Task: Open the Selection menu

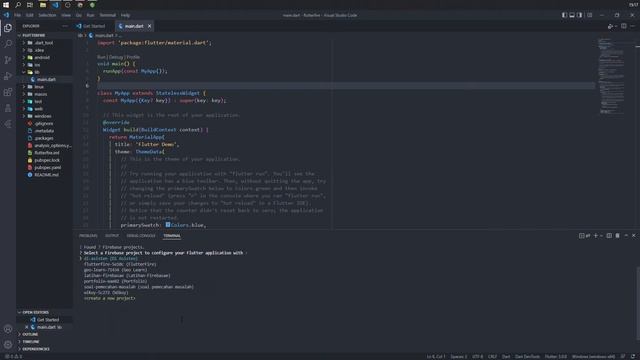Action: 47,15
